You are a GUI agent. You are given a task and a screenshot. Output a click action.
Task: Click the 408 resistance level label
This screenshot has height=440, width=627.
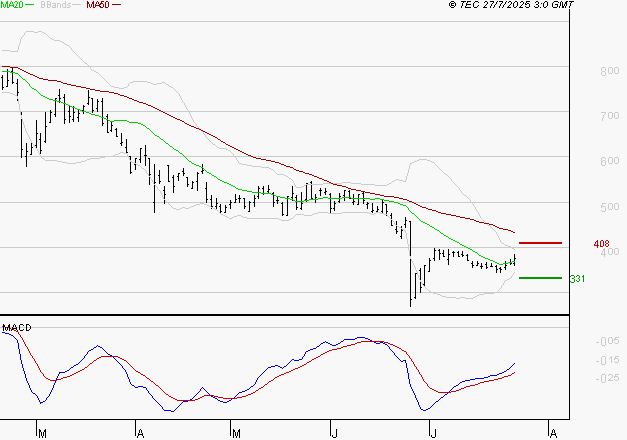point(601,244)
